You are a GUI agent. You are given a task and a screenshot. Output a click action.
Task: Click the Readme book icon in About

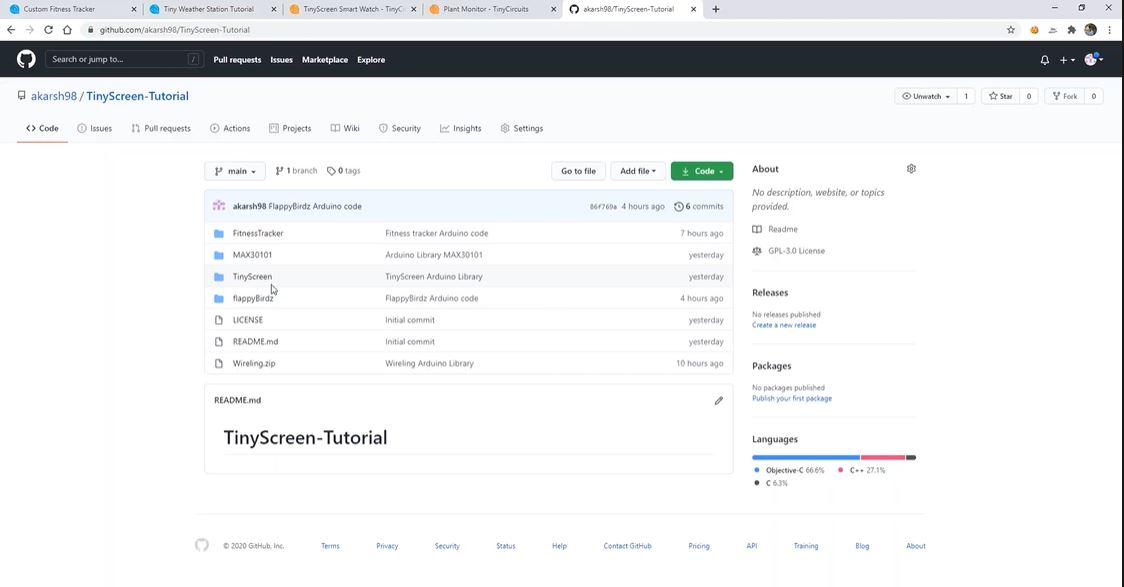click(757, 229)
